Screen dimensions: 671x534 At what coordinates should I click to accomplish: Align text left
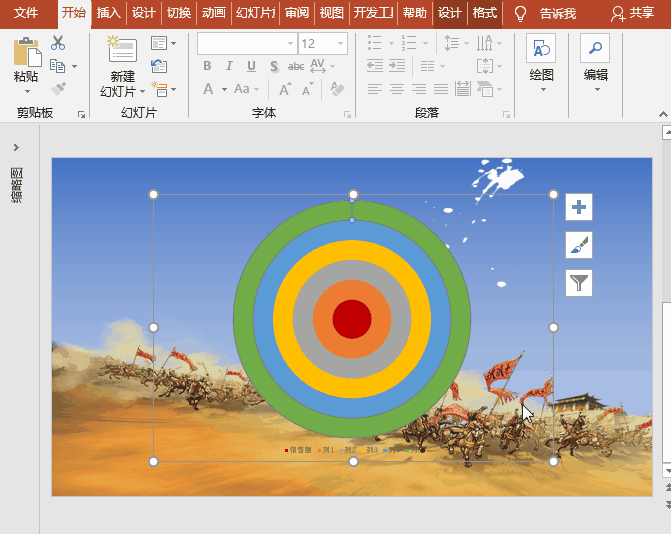coord(374,89)
